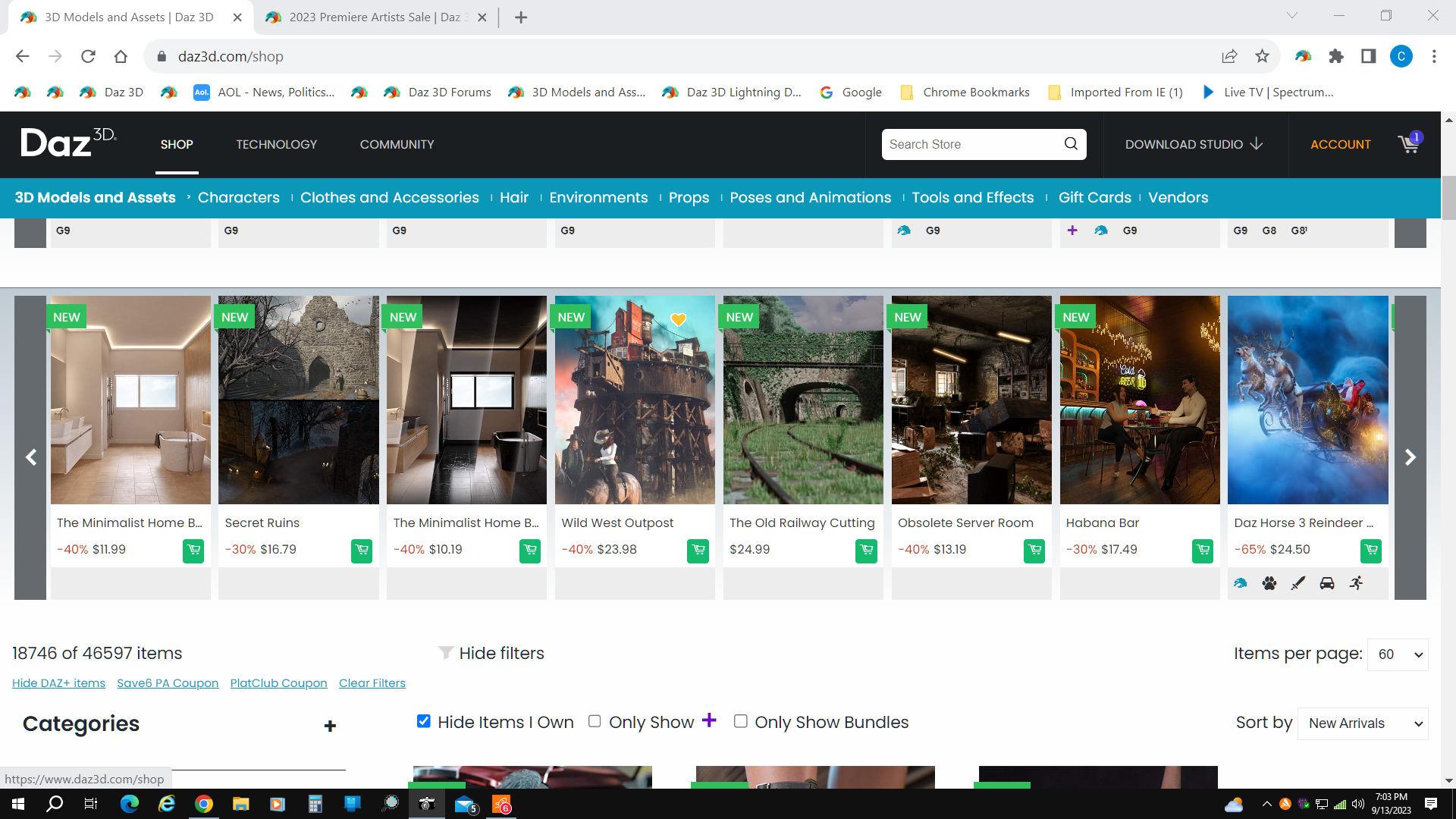Open Items per page dropdown
This screenshot has height=819, width=1456.
click(x=1398, y=654)
